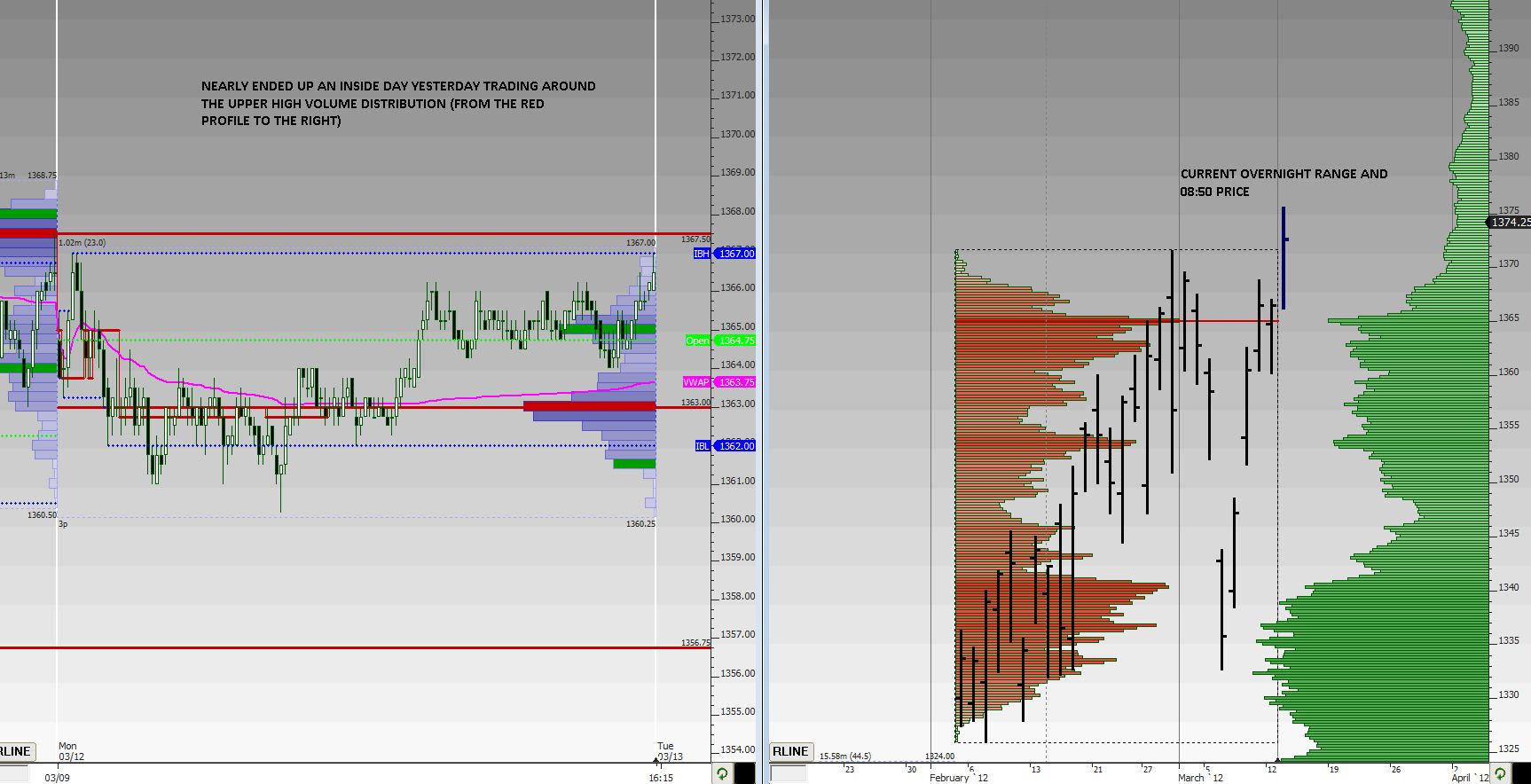Click the 'Mon 03/12' date label
This screenshot has height=784, width=1531.
click(x=71, y=751)
